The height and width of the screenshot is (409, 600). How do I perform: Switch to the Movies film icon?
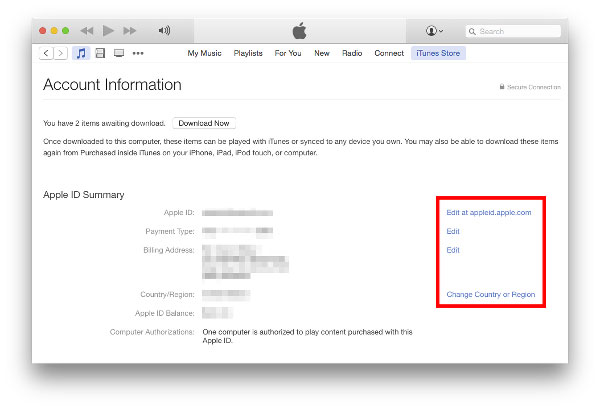click(100, 53)
